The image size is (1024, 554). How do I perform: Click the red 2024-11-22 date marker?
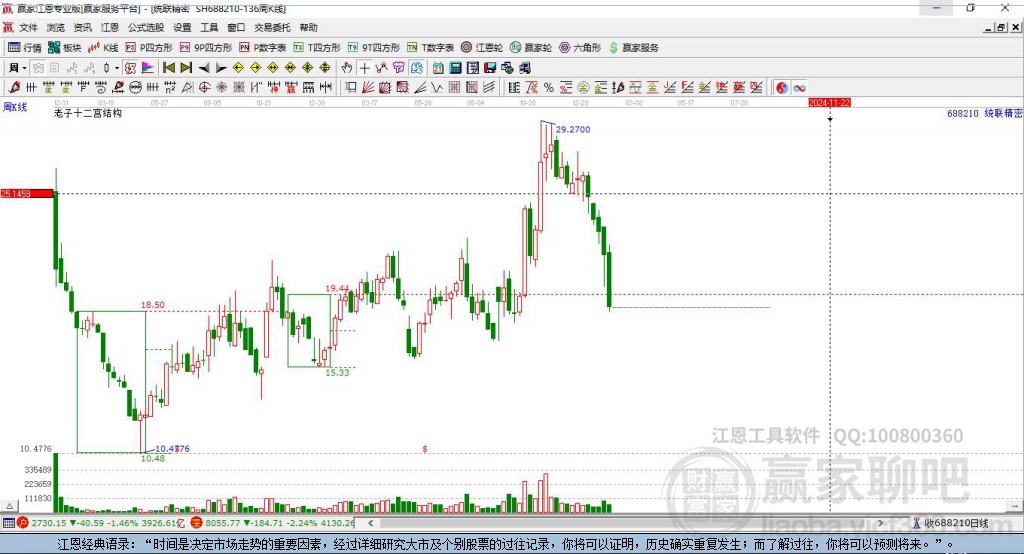[x=829, y=103]
